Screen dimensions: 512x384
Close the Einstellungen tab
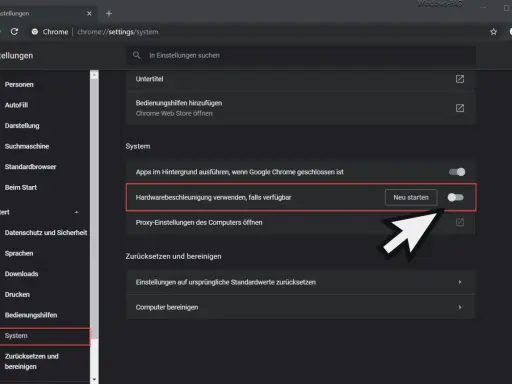tap(89, 13)
